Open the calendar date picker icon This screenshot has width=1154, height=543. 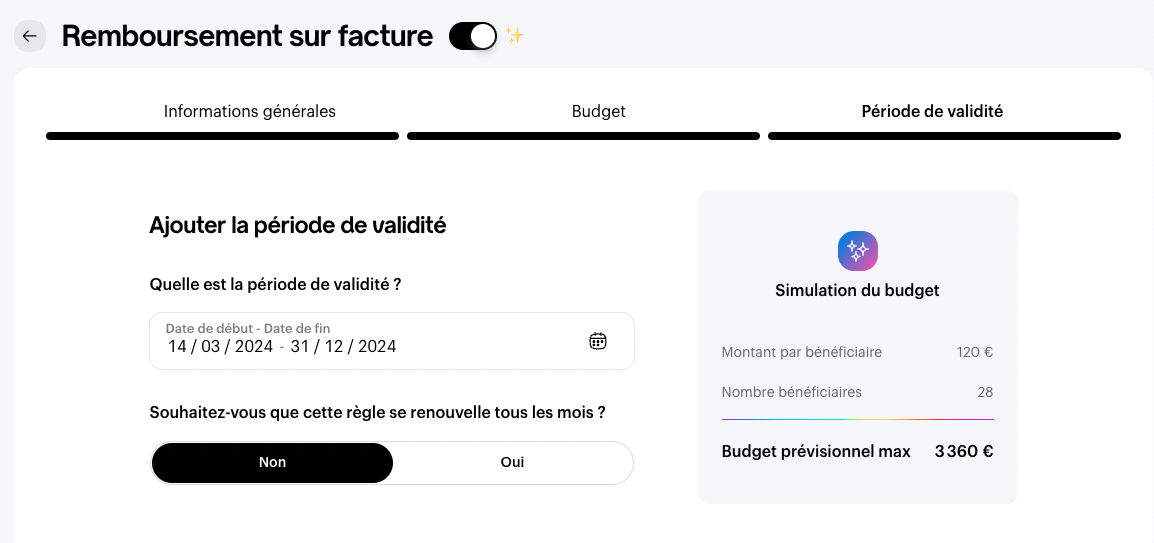(x=598, y=341)
